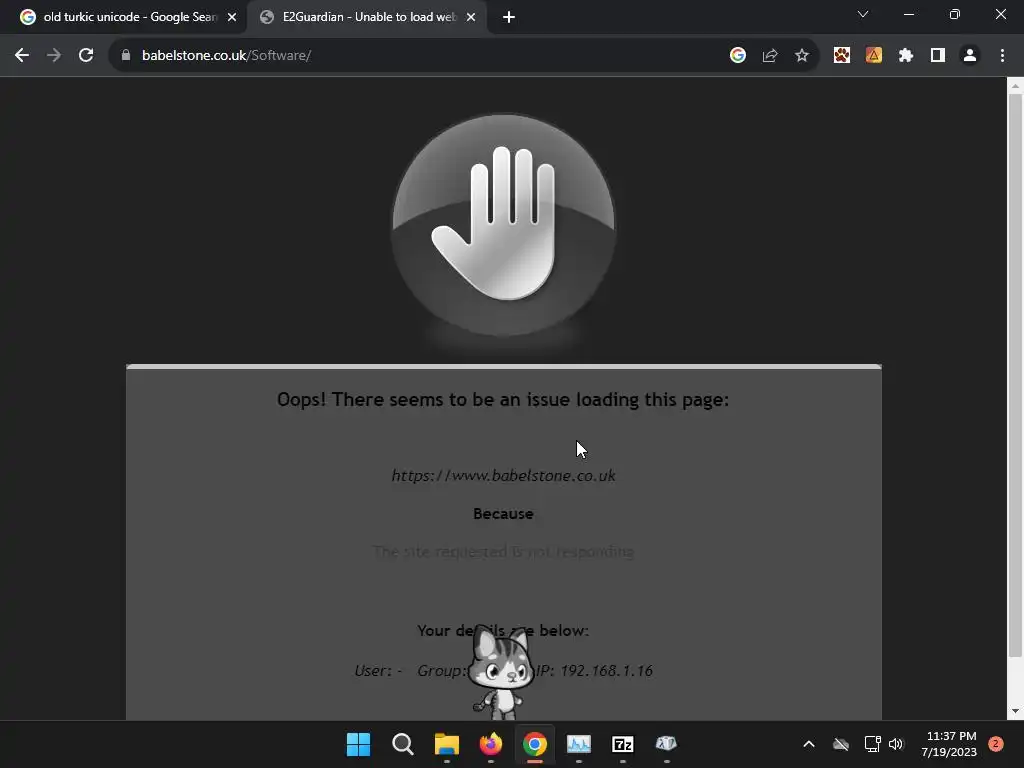Open the volume speaker control
The width and height of the screenshot is (1024, 768).
(x=896, y=744)
